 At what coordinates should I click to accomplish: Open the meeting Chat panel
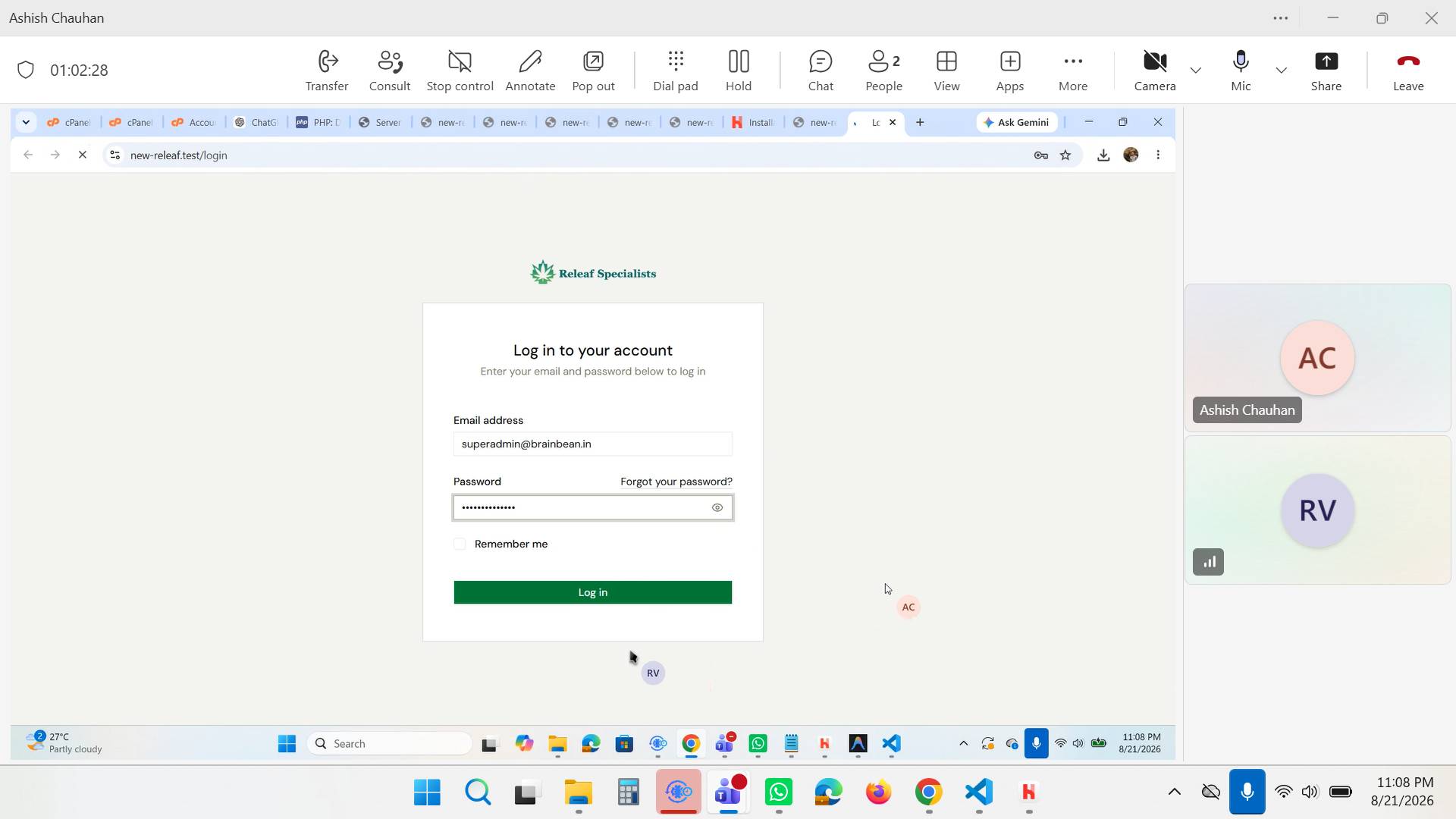(821, 71)
